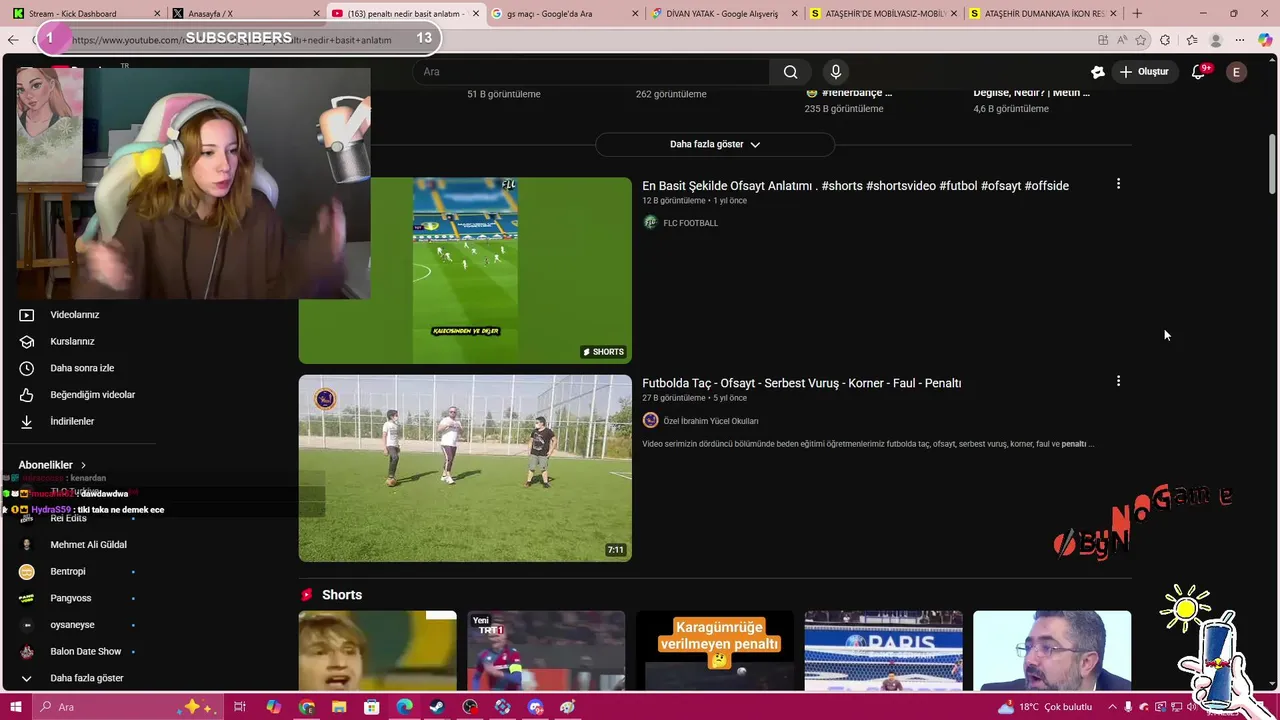Open Futbolda Taç - Ofsayt - Serbest Vuruş title
Screen dimensions: 1280x720
pos(801,383)
